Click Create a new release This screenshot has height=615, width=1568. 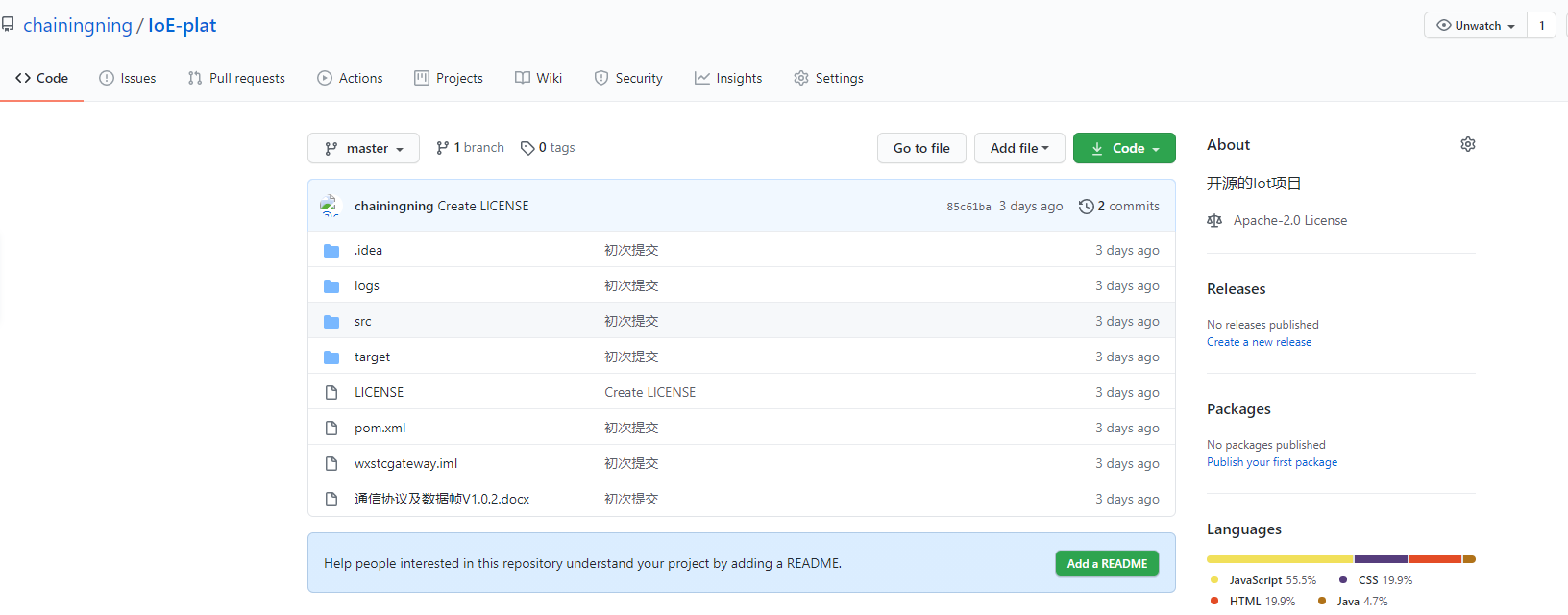1259,342
